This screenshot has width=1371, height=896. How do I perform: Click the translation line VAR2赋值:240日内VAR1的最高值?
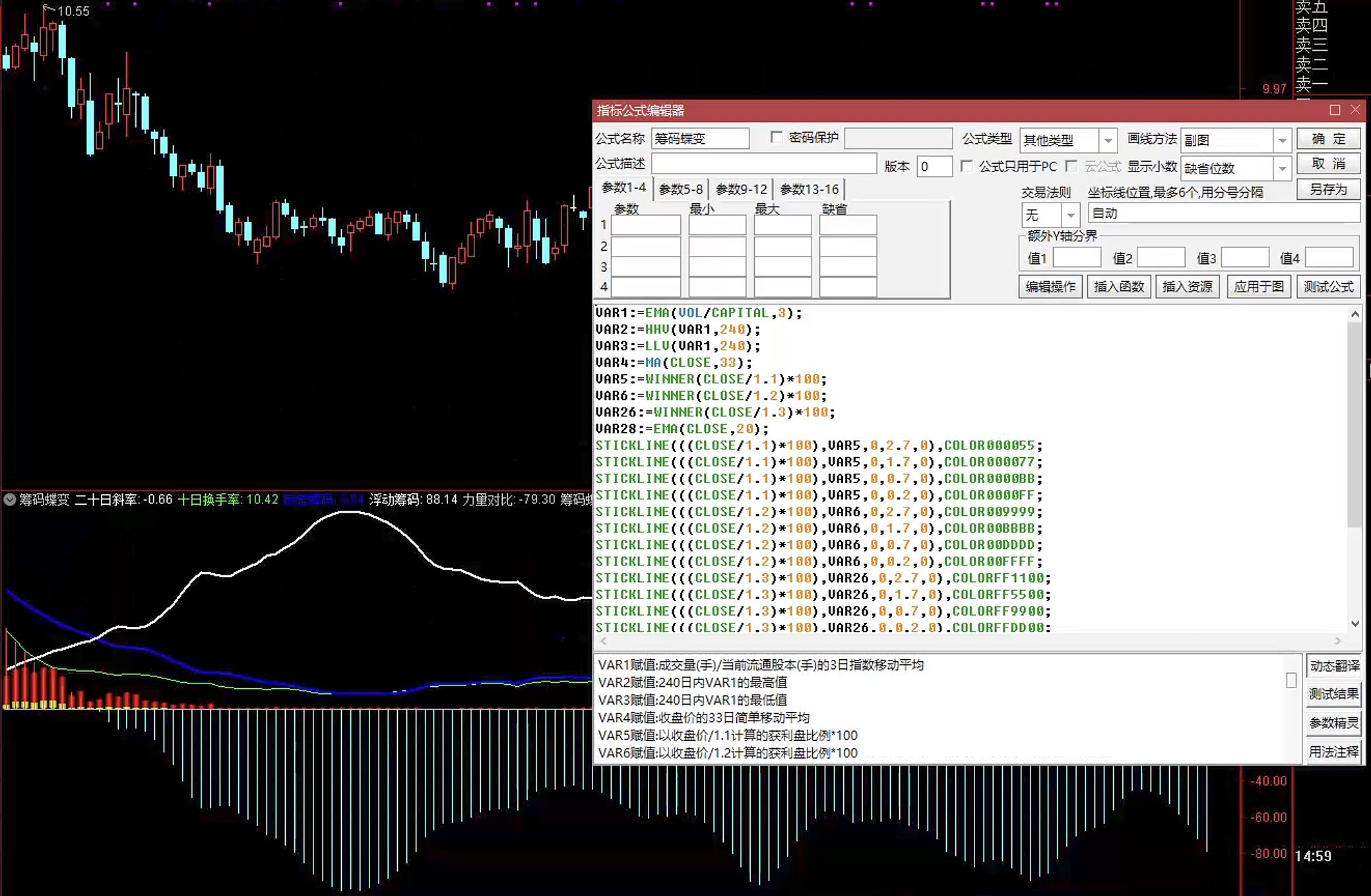coord(693,682)
